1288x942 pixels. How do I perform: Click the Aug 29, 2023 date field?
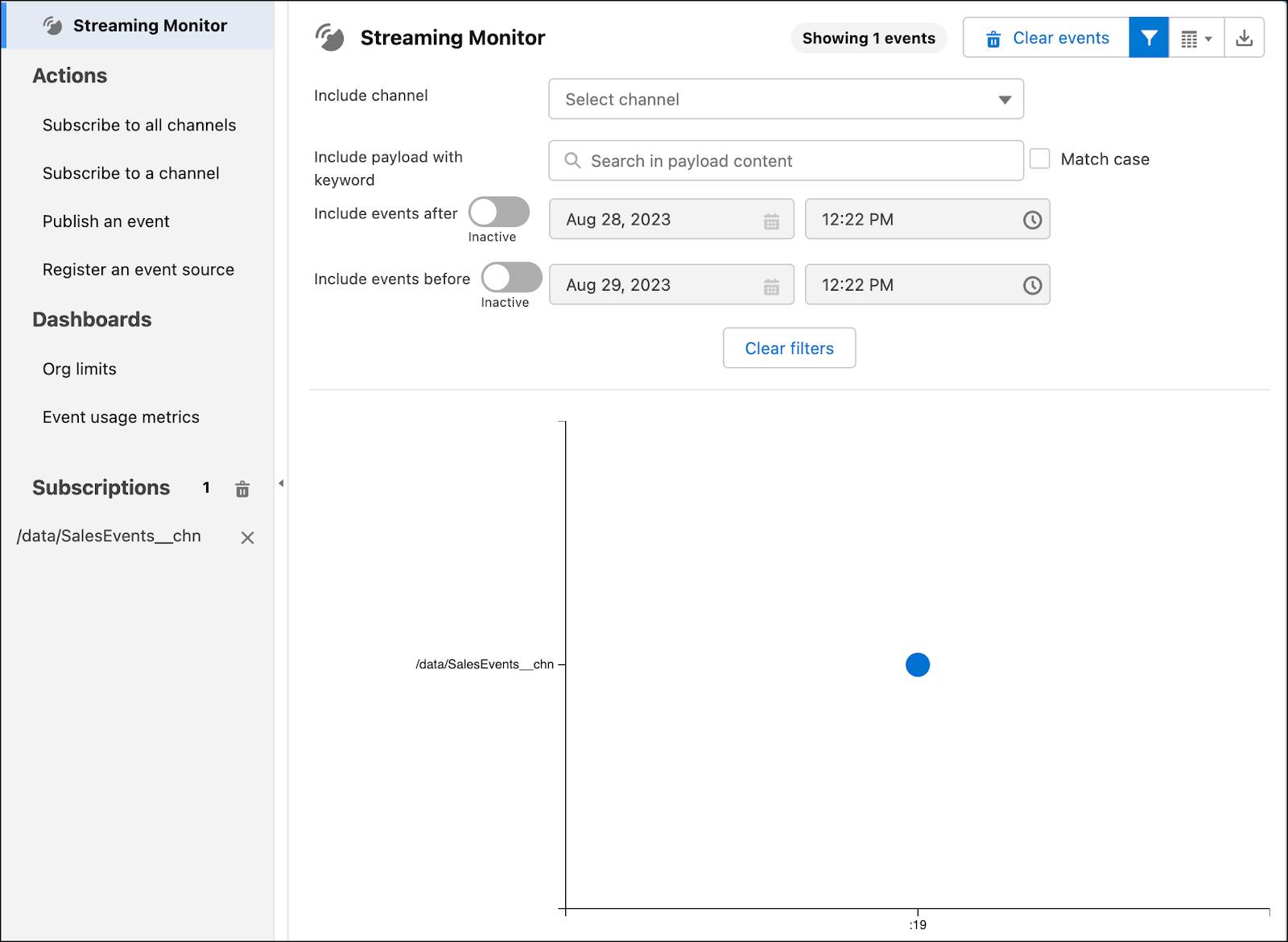(x=671, y=284)
